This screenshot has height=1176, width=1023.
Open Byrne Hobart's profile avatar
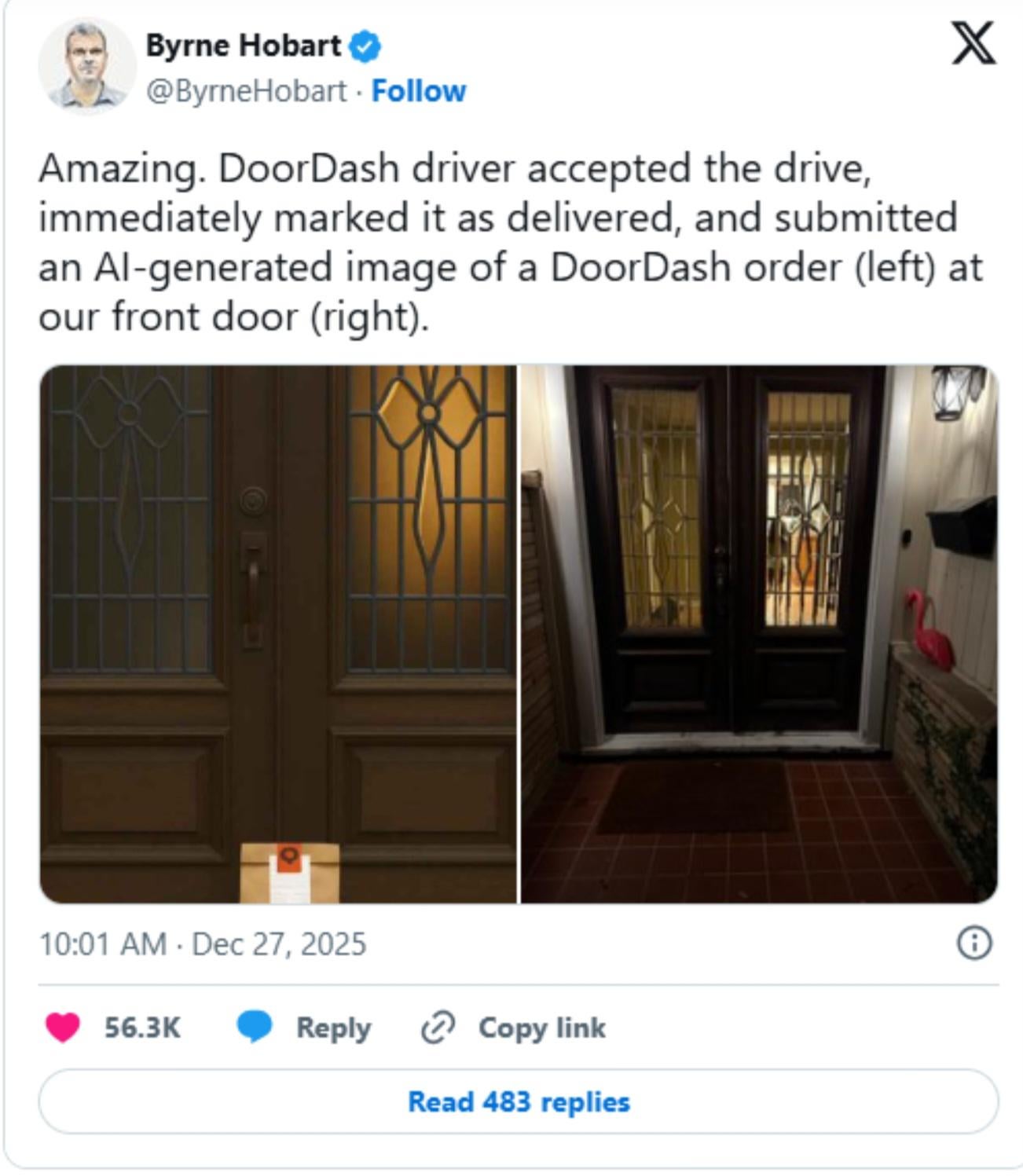tap(86, 66)
